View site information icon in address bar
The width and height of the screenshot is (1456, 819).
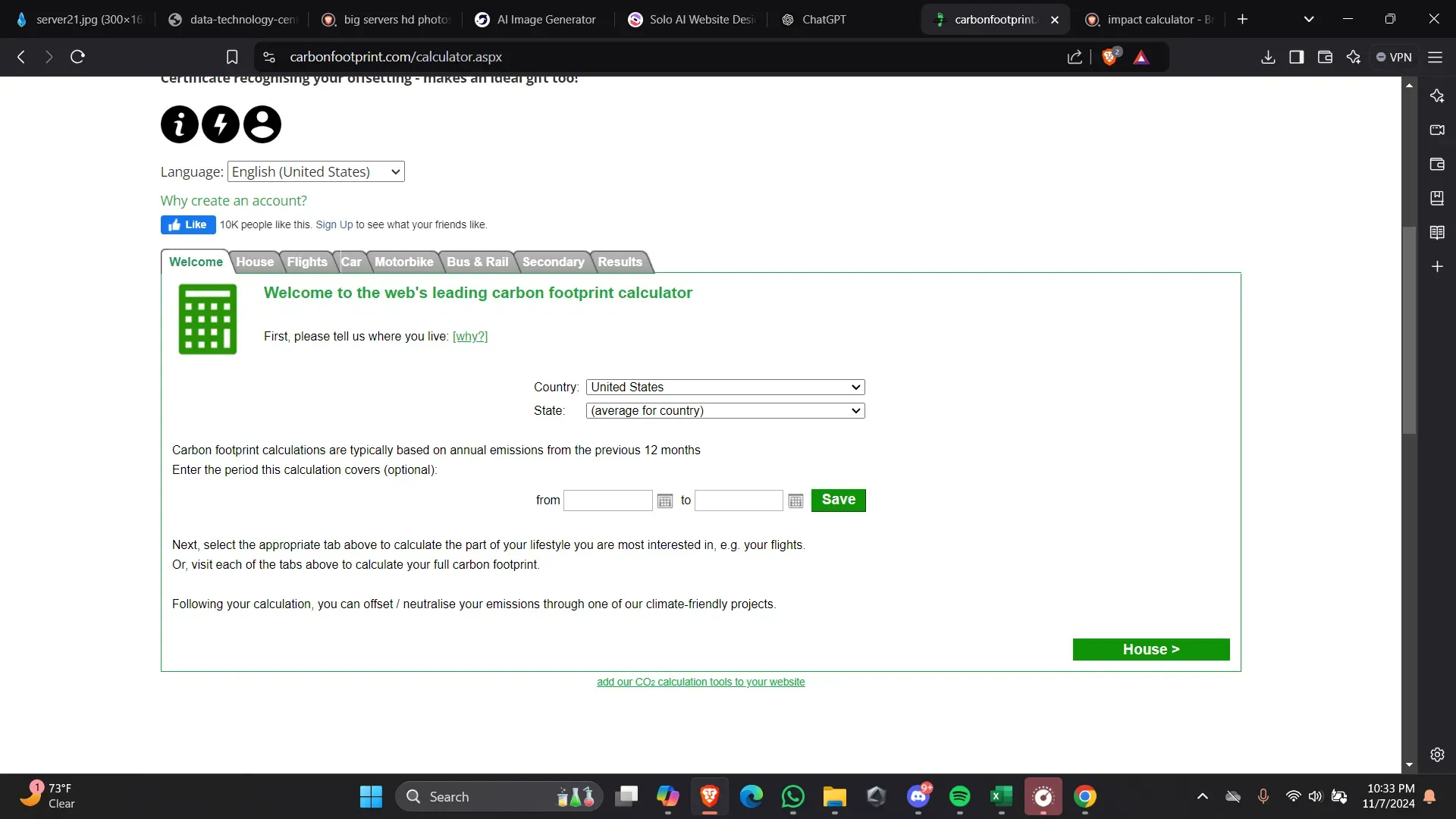click(269, 57)
